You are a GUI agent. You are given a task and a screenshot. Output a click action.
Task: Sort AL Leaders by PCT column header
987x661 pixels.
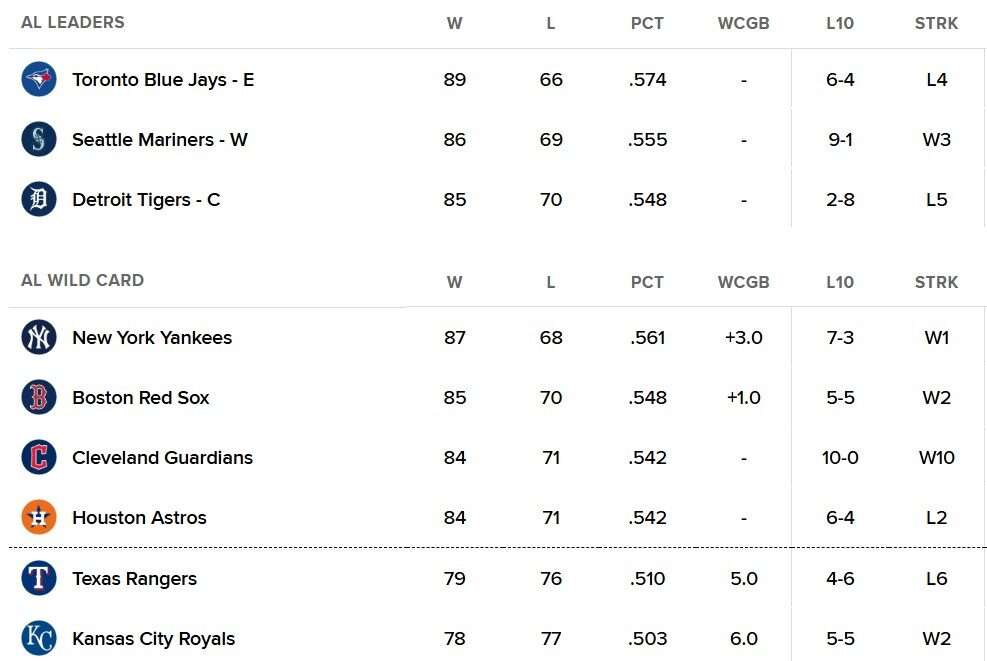coord(647,23)
